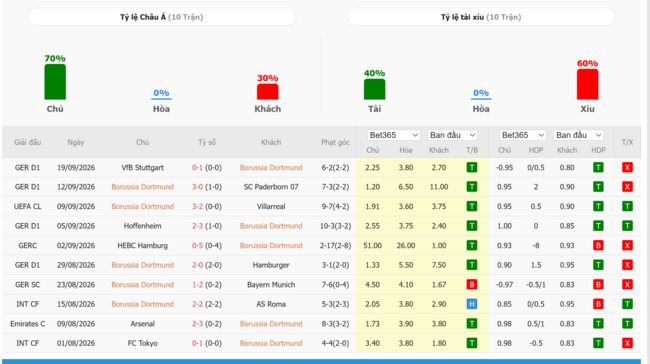
Task: Click T/B green T icon in Arsenal row
Action: click(472, 323)
